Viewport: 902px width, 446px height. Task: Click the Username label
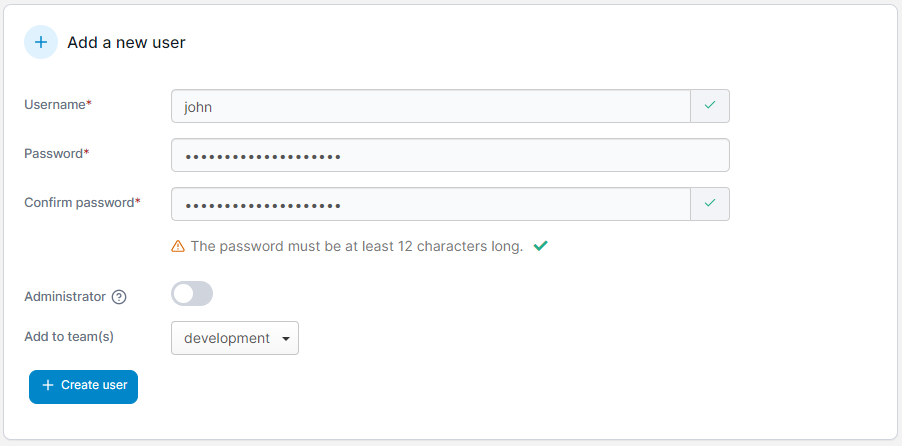[x=55, y=104]
